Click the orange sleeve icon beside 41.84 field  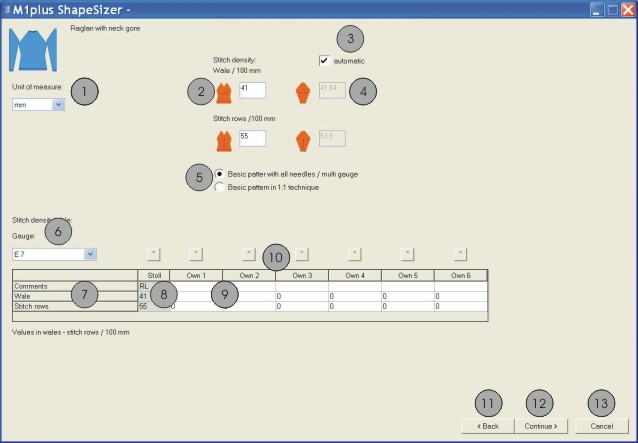(305, 91)
